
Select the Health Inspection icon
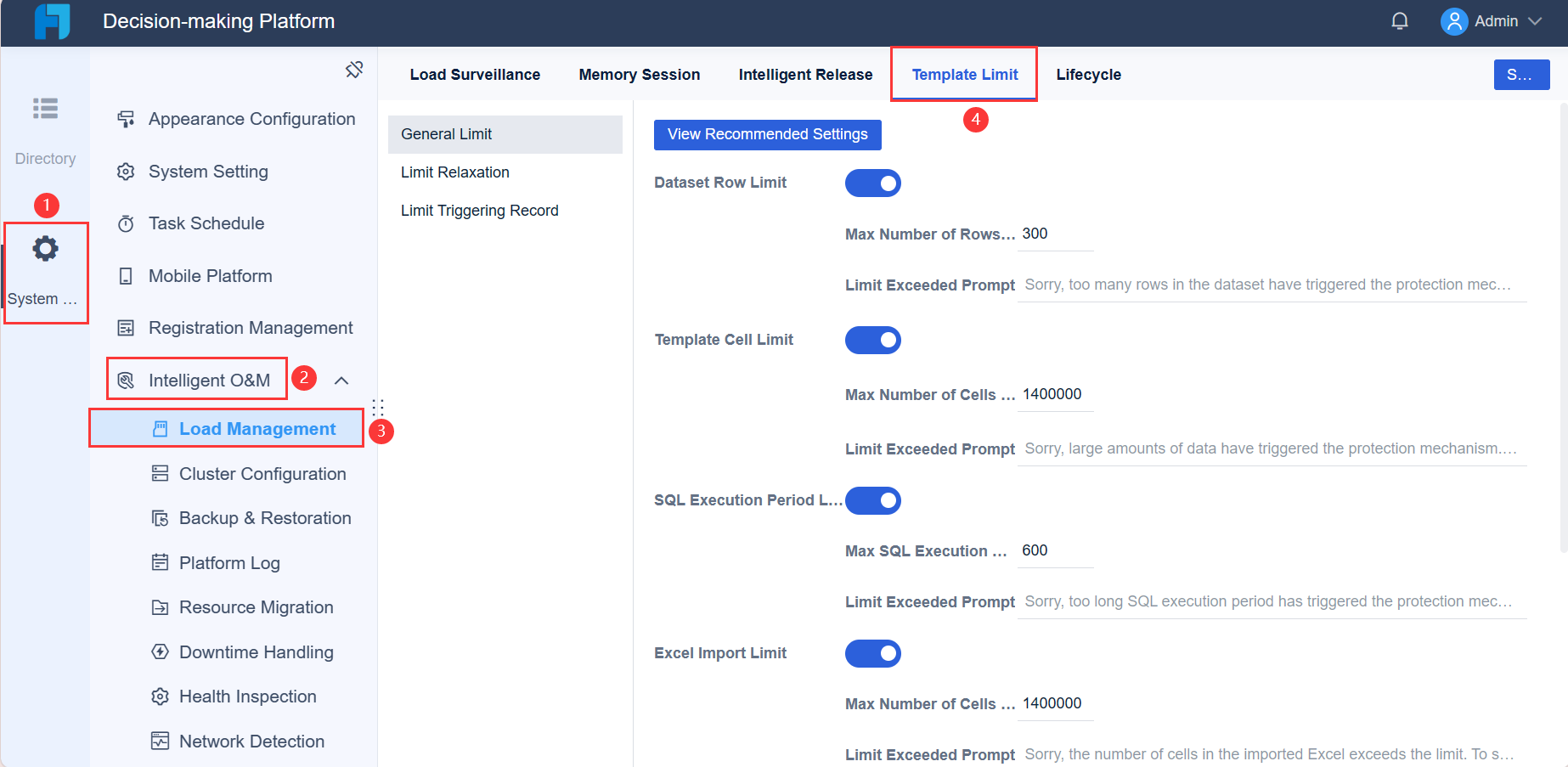pyautogui.click(x=160, y=696)
